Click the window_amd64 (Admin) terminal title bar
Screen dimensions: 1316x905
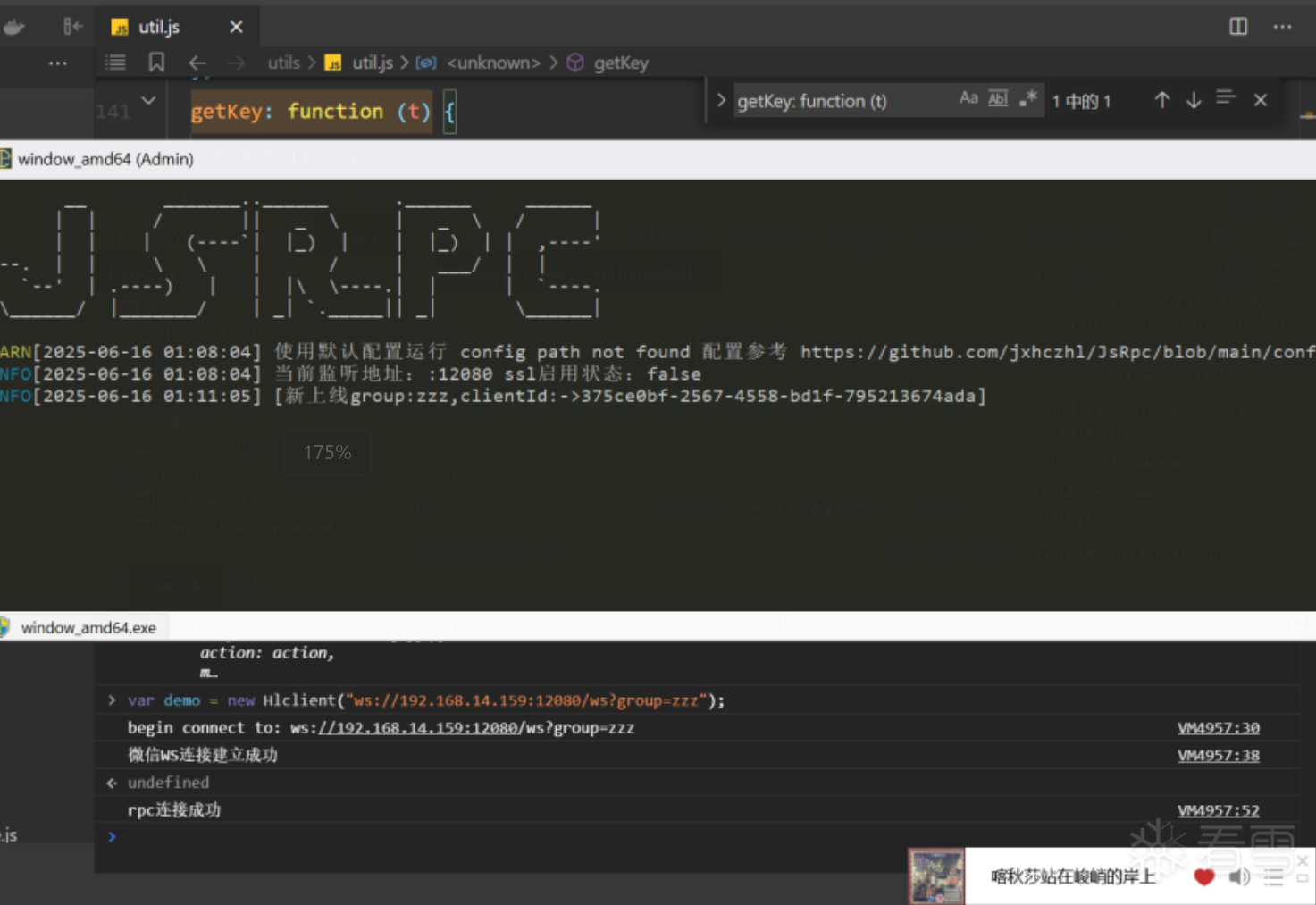[x=658, y=159]
